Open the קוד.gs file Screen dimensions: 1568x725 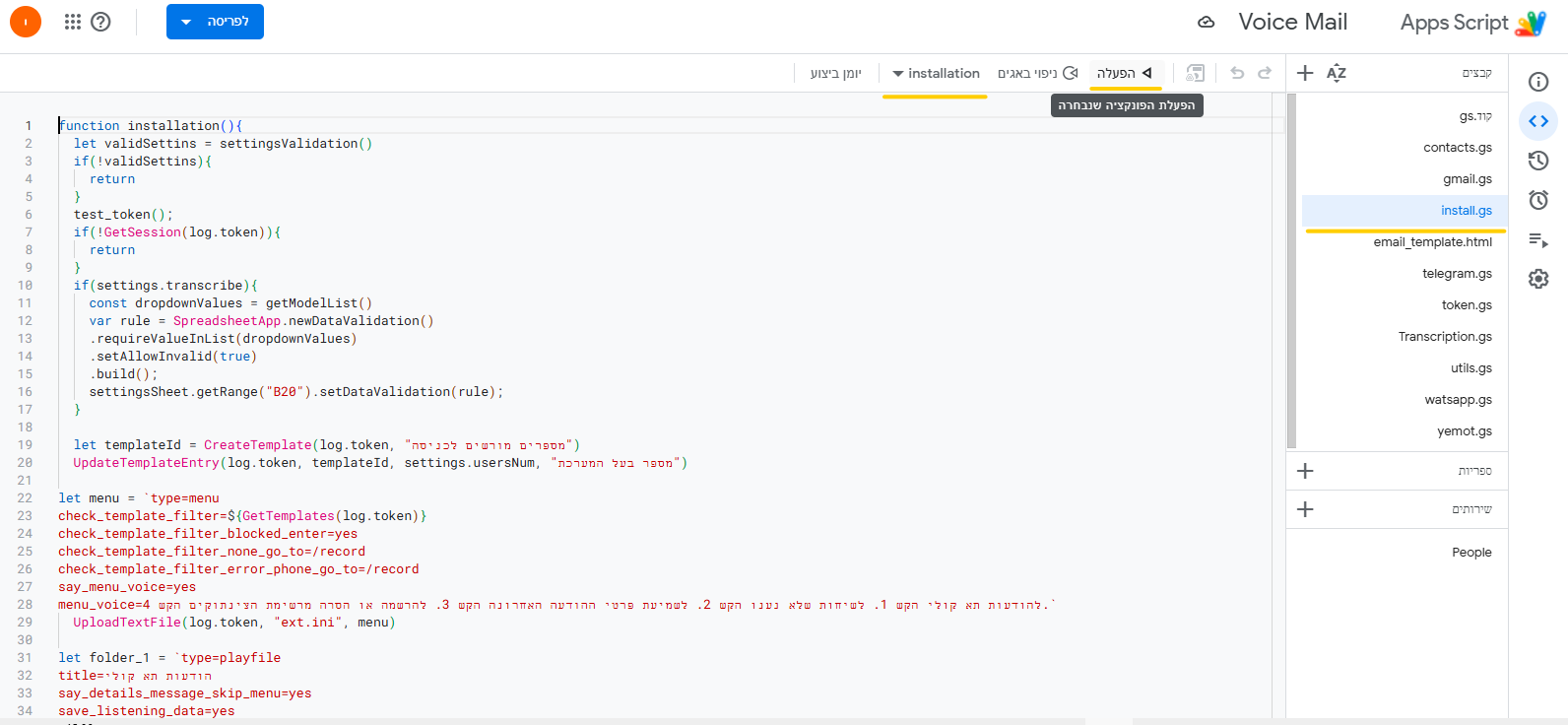click(1475, 116)
